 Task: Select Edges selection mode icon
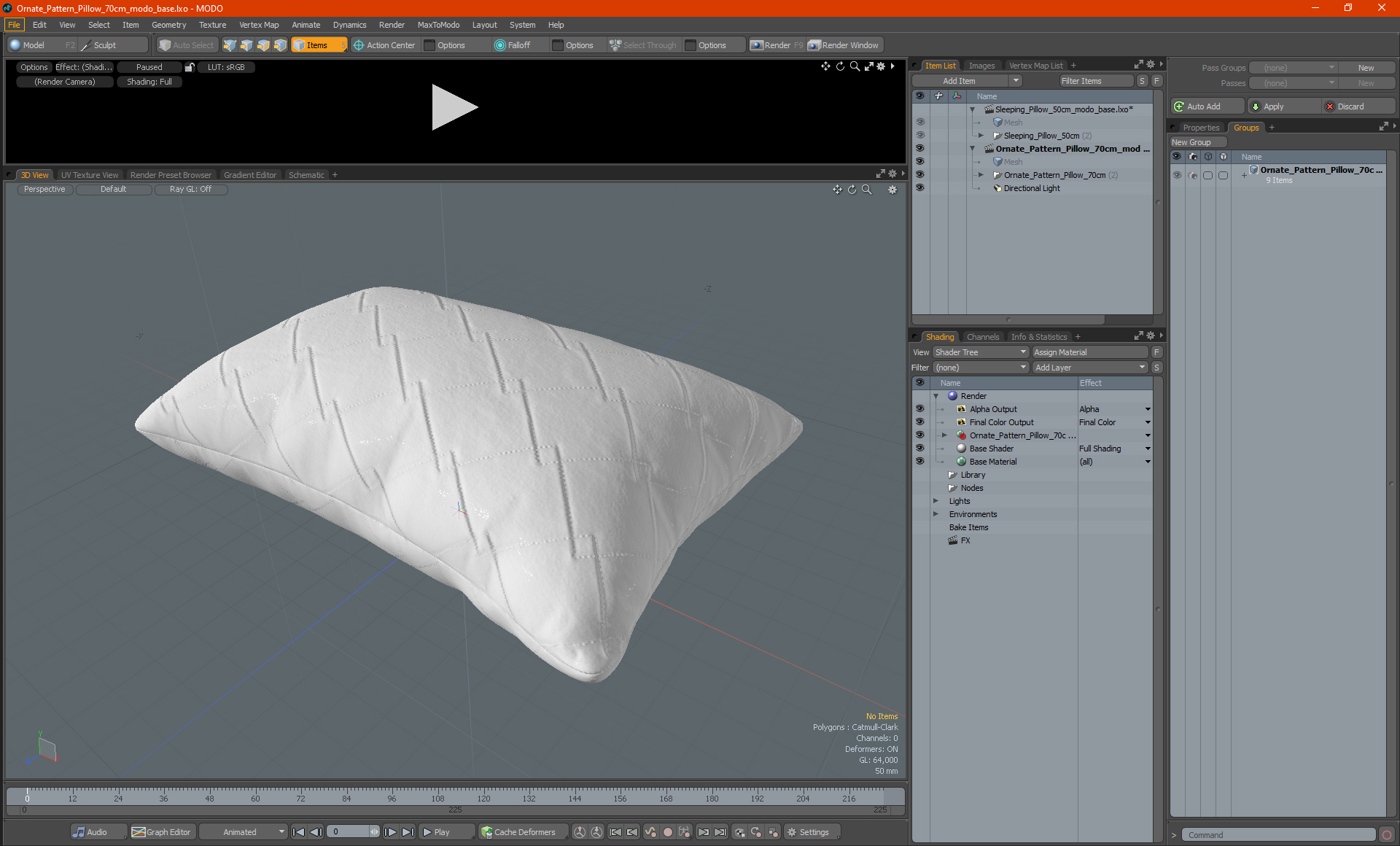click(246, 45)
